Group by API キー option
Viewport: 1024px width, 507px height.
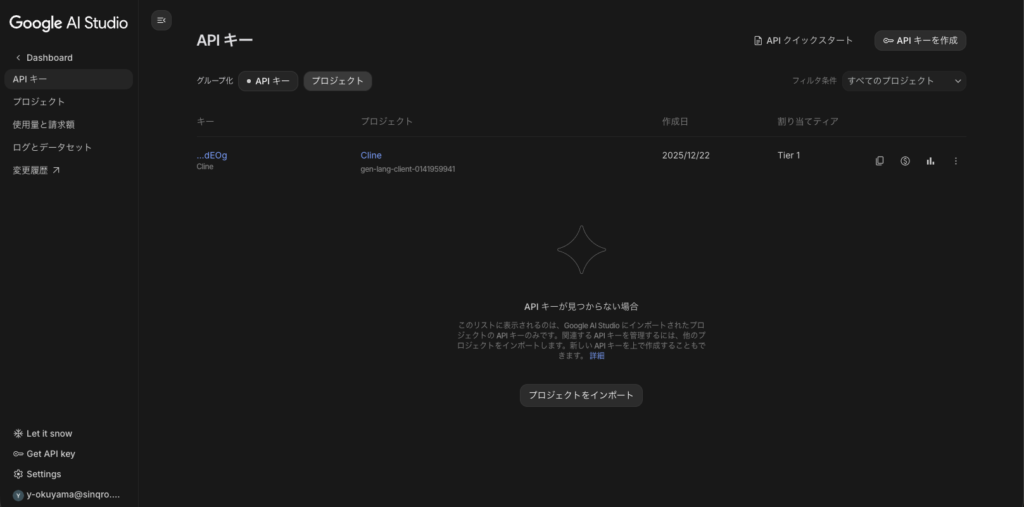(268, 81)
